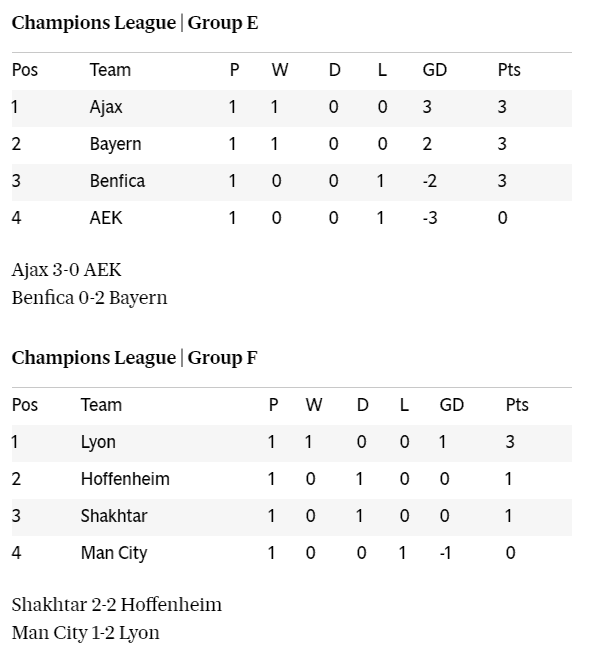Click the Pos header in Group E

click(x=25, y=70)
